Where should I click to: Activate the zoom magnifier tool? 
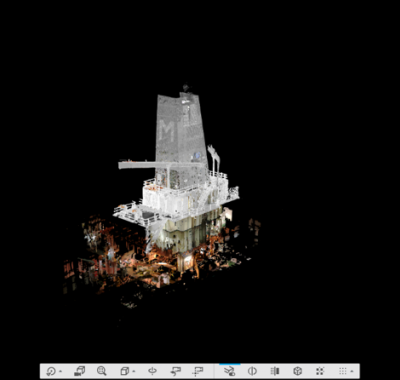pos(102,371)
